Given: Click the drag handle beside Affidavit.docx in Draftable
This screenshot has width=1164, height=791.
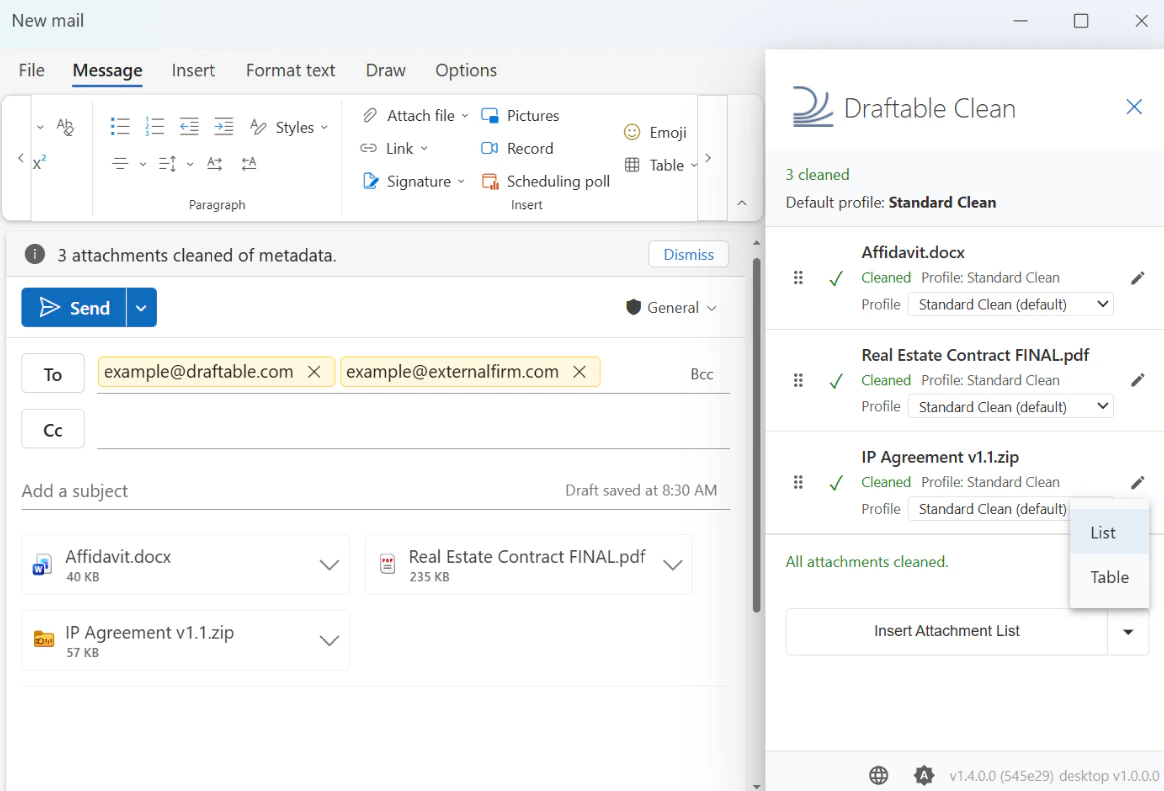Looking at the screenshot, I should pyautogui.click(x=798, y=278).
